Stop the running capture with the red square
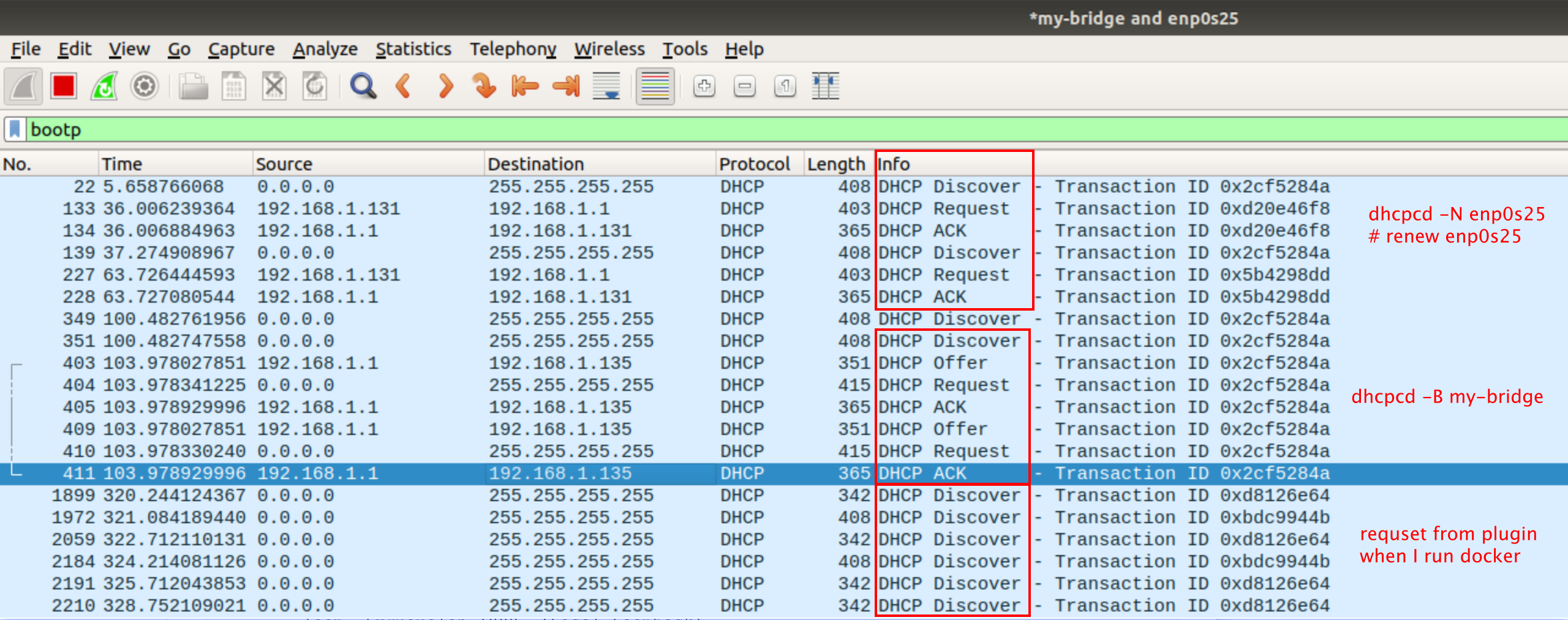Viewport: 1568px width, 620px height. click(x=64, y=86)
